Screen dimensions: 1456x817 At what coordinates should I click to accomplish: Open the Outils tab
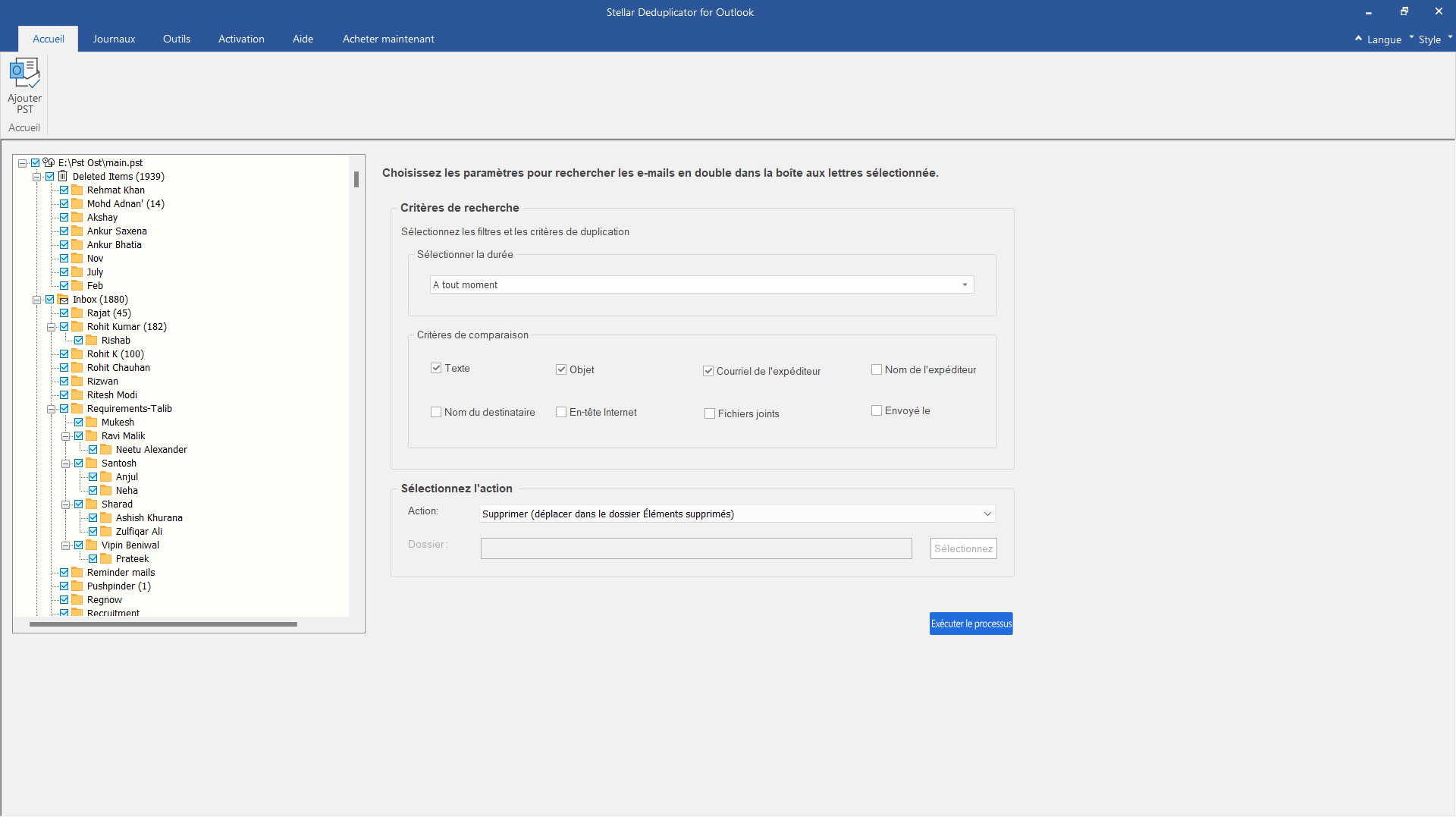tap(177, 39)
